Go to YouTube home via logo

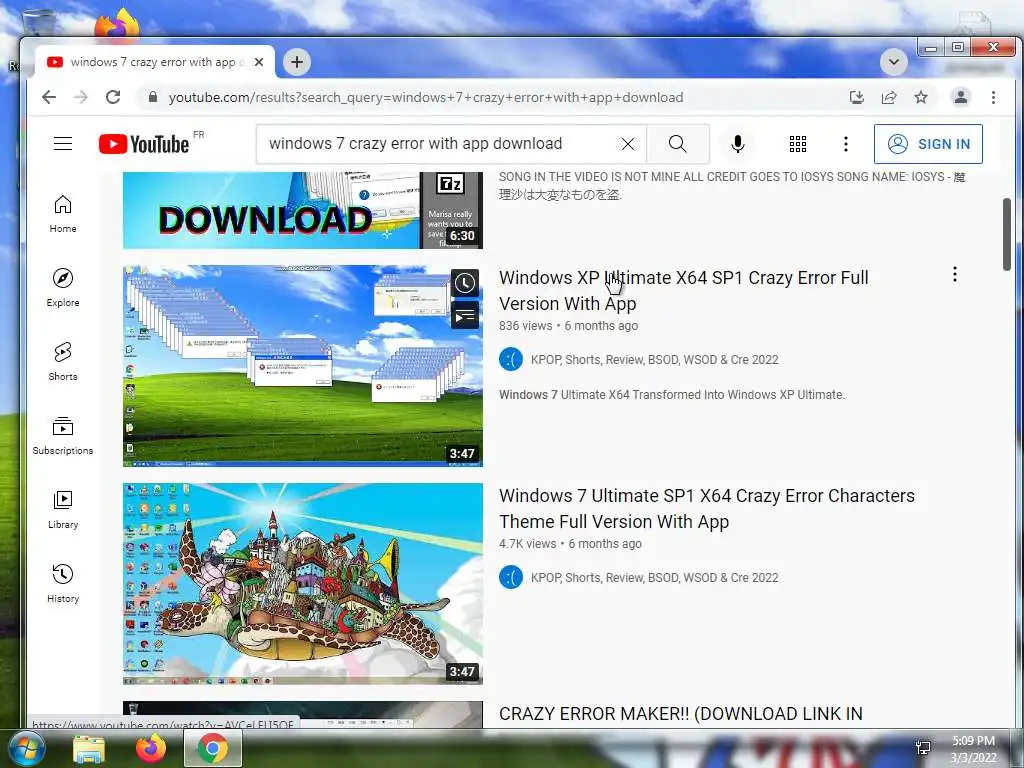(145, 144)
